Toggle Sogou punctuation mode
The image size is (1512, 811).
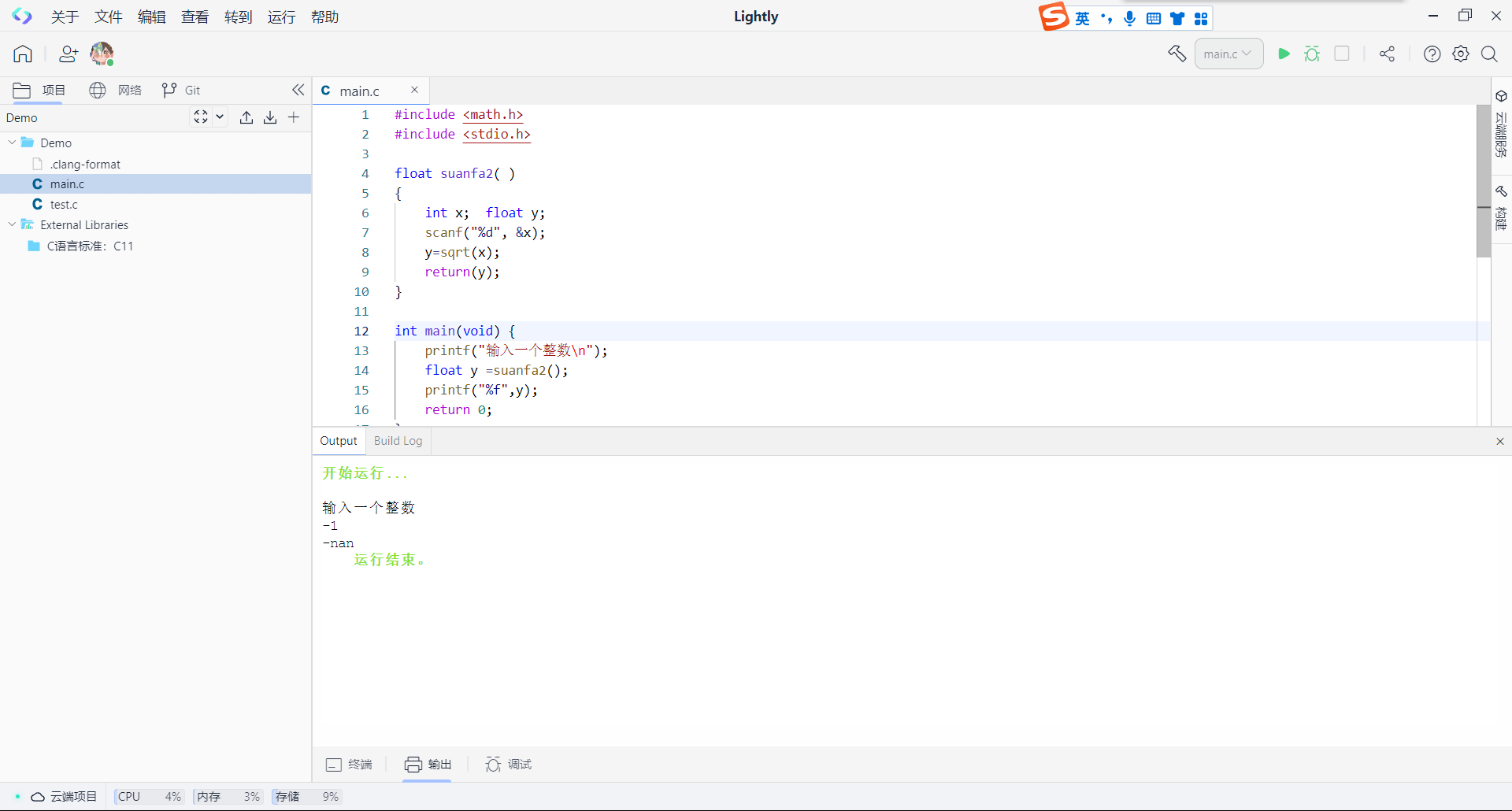1106,18
